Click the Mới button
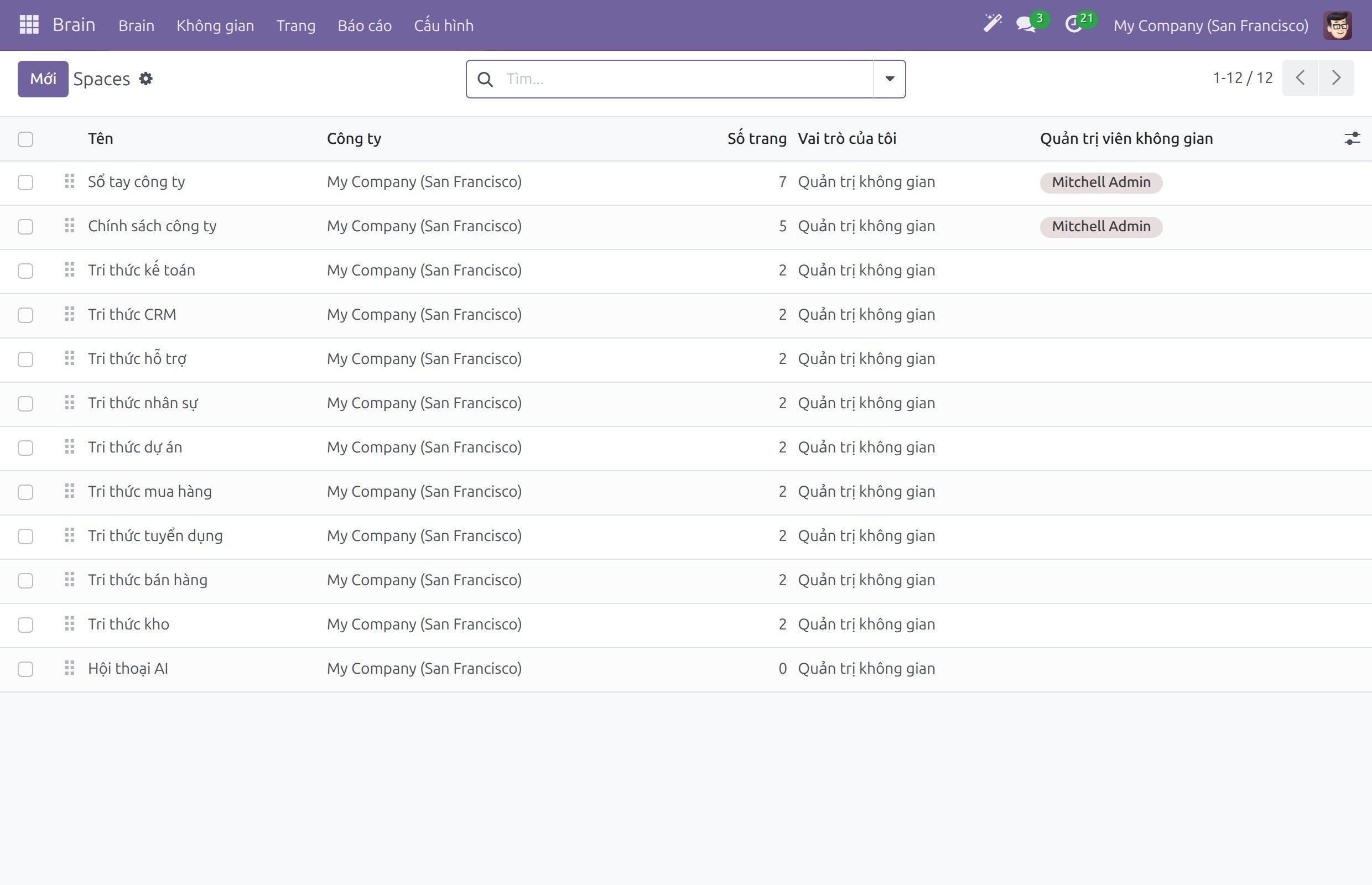Viewport: 1372px width, 885px height. [x=43, y=79]
